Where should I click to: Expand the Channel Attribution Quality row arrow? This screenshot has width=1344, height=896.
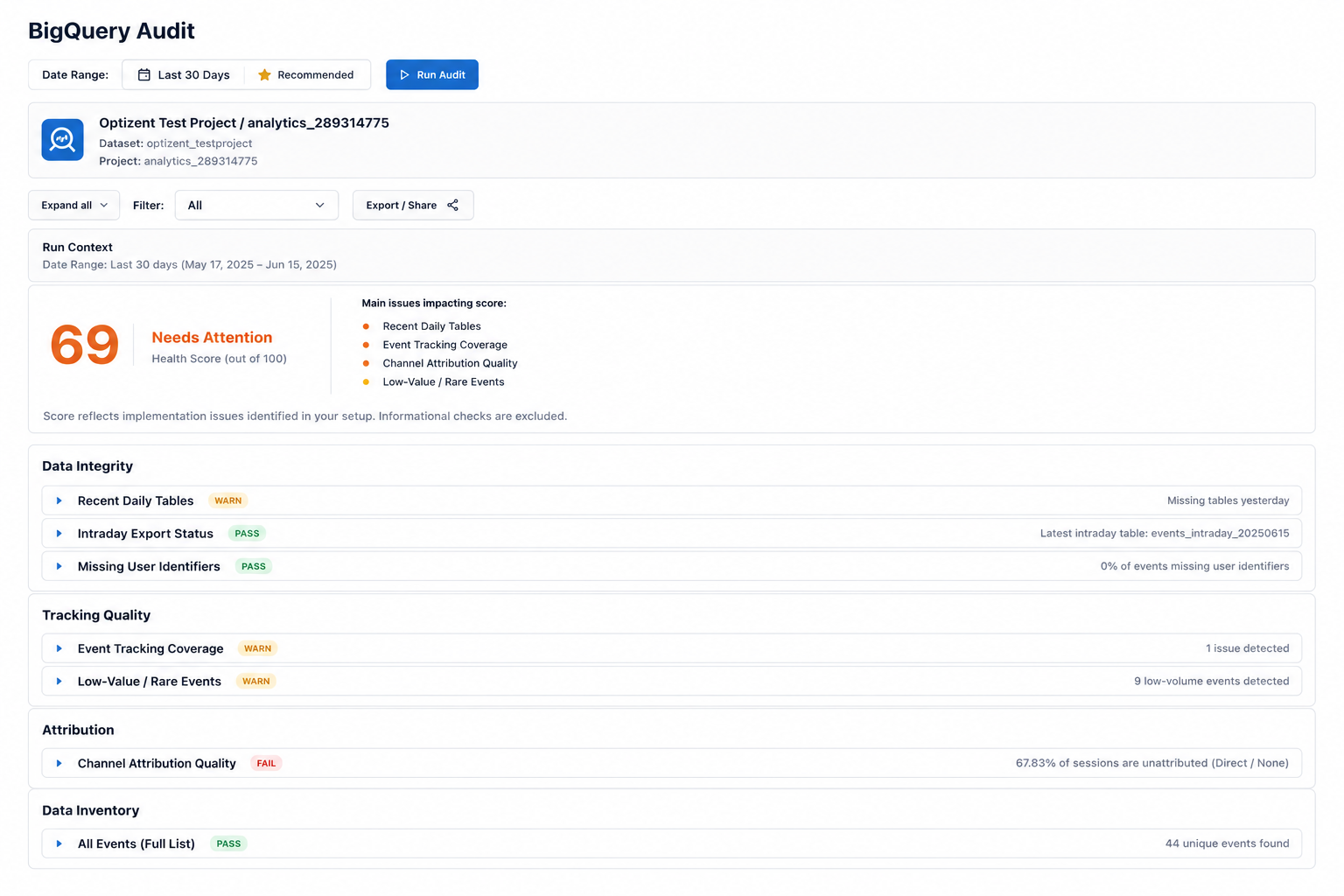click(x=59, y=763)
